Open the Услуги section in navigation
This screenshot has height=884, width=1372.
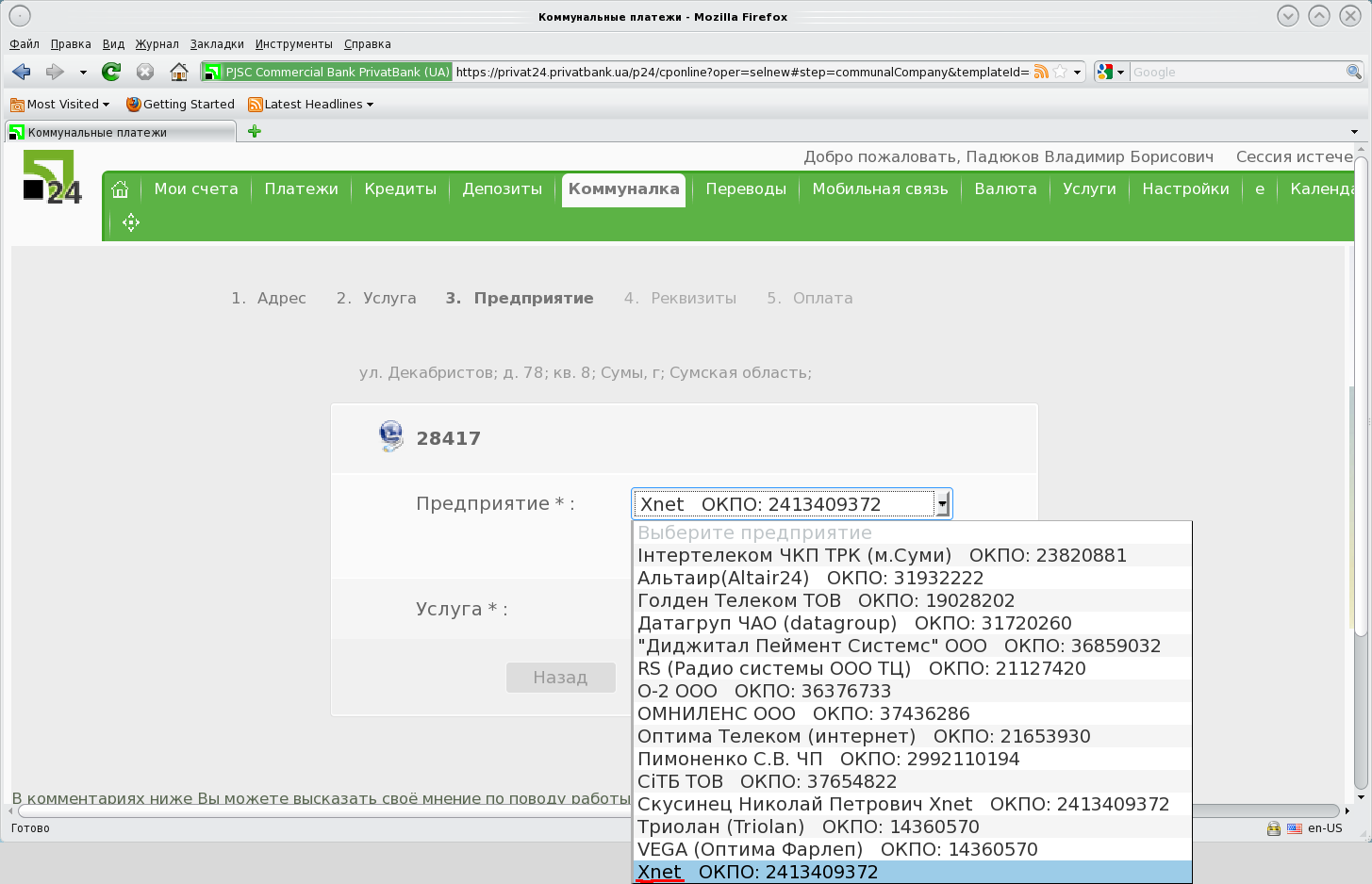coord(1089,189)
